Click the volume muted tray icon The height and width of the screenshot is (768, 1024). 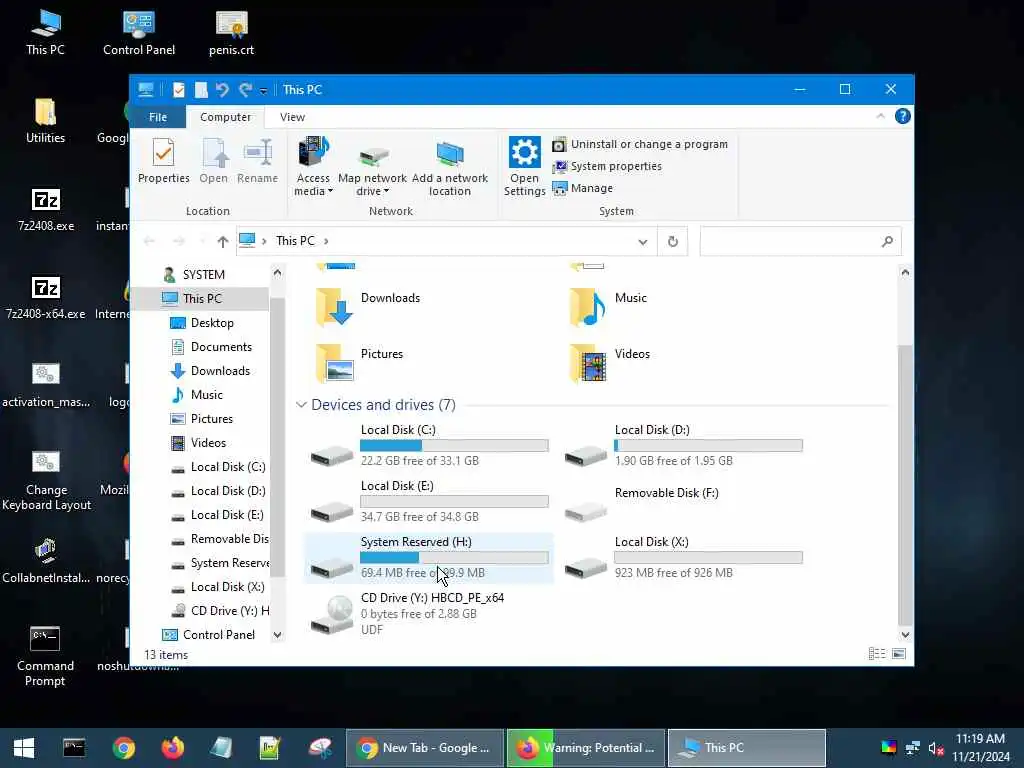pos(936,748)
